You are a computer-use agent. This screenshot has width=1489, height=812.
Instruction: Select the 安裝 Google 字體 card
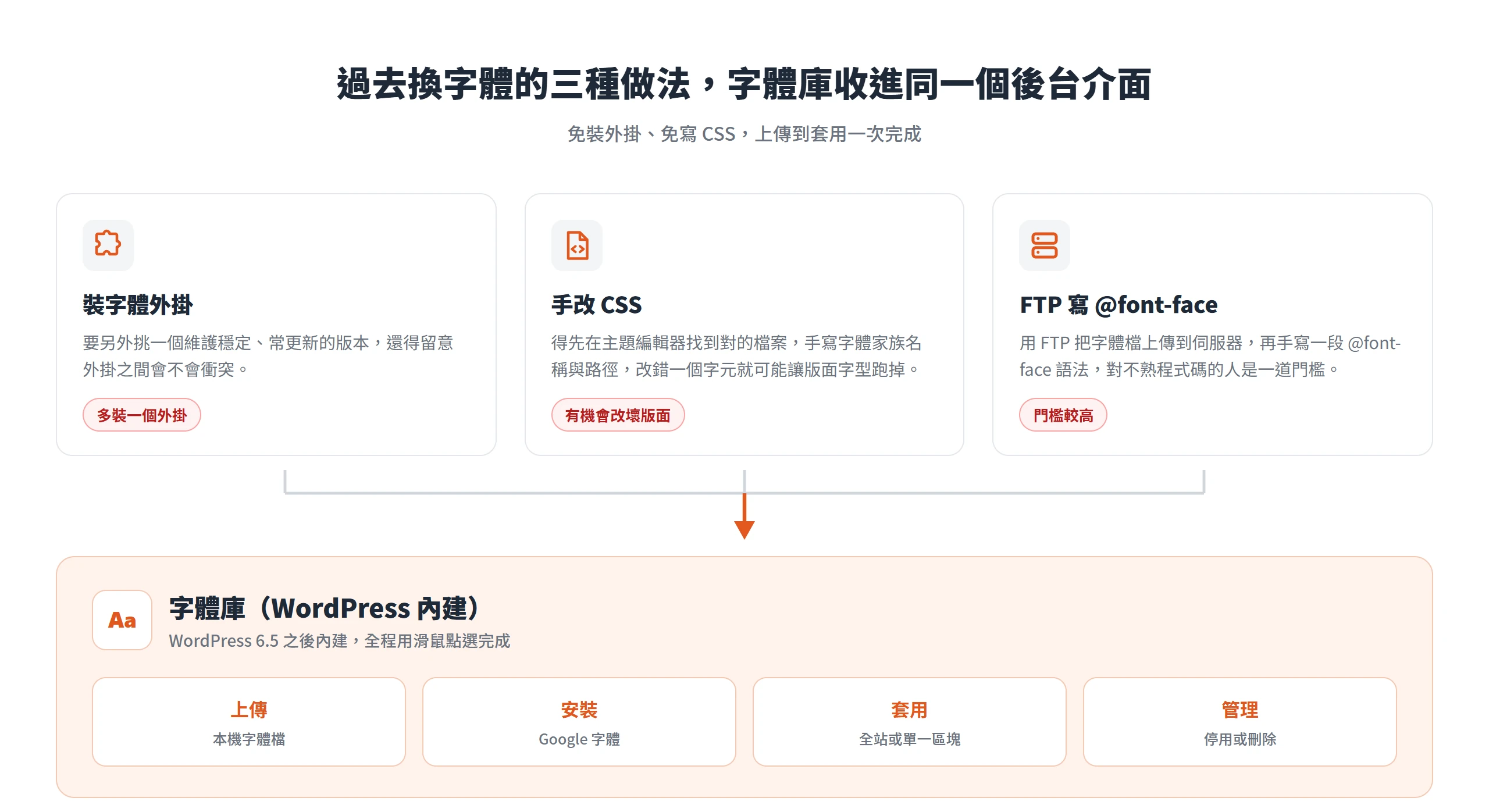click(579, 722)
